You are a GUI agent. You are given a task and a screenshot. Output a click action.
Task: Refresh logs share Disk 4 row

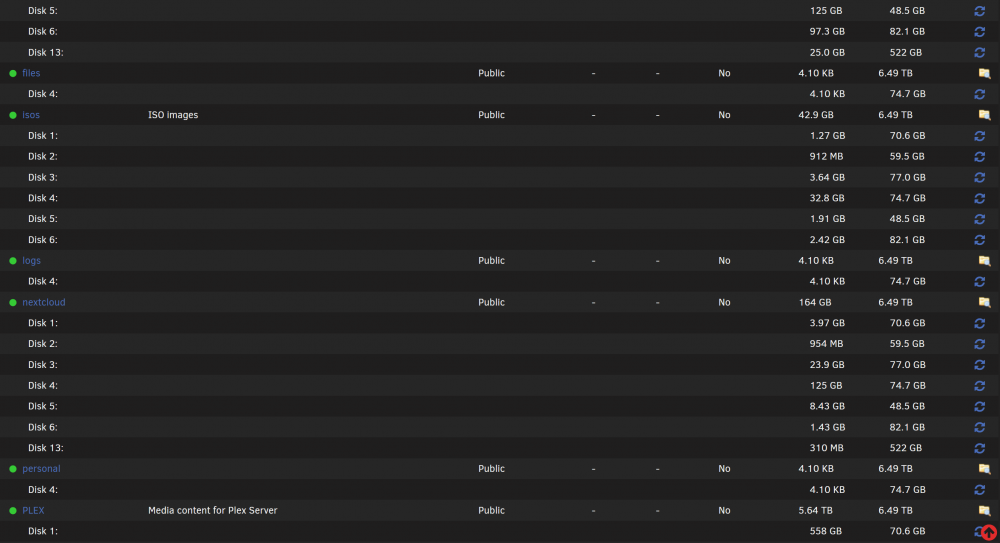click(x=980, y=281)
